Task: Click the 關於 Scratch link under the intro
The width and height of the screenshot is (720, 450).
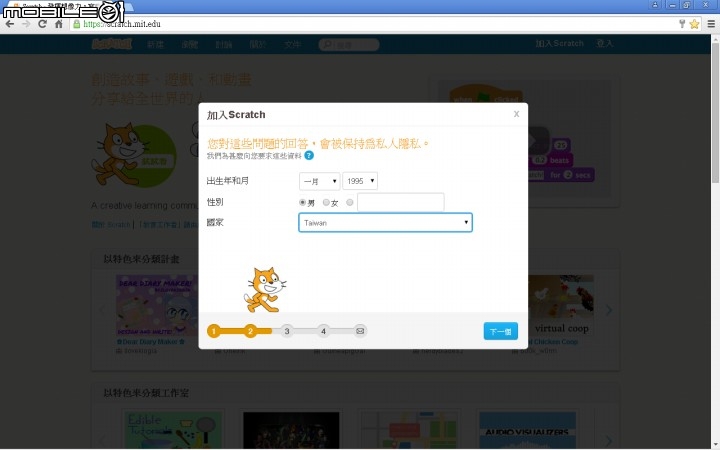Action: pyautogui.click(x=111, y=225)
